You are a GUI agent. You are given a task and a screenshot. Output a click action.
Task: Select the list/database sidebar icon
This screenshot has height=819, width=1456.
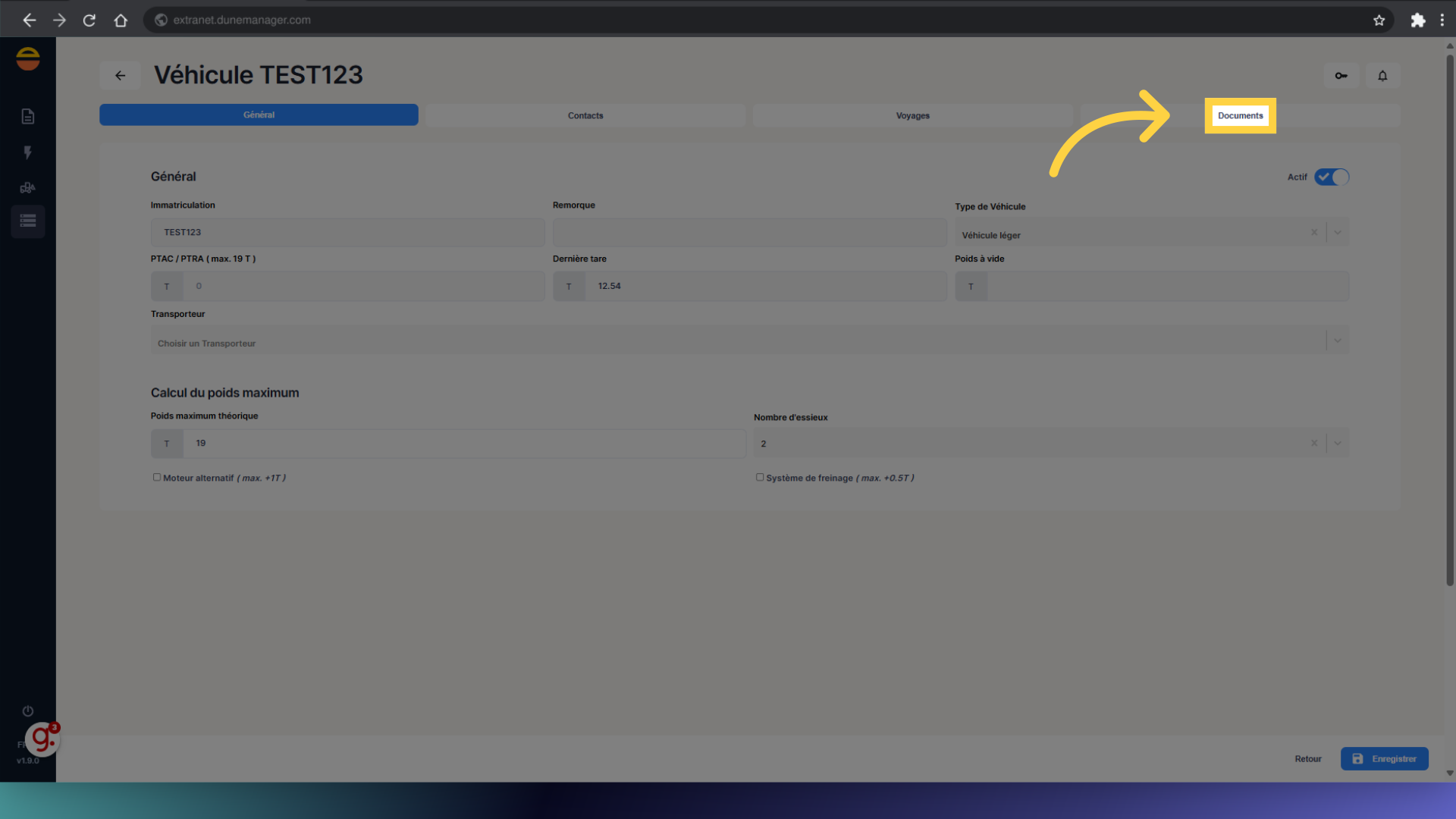[x=28, y=221]
